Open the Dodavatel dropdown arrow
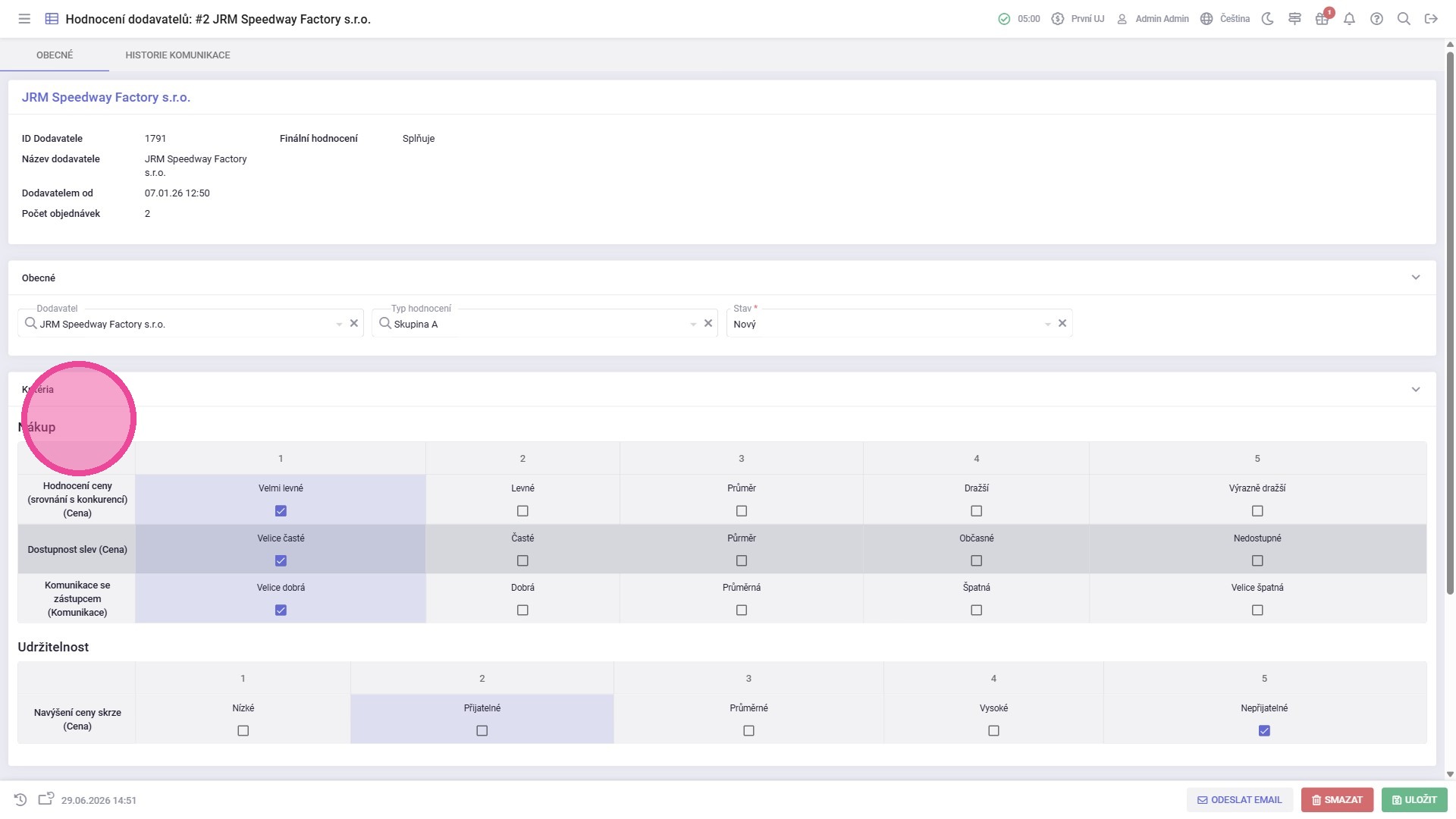 coord(339,325)
